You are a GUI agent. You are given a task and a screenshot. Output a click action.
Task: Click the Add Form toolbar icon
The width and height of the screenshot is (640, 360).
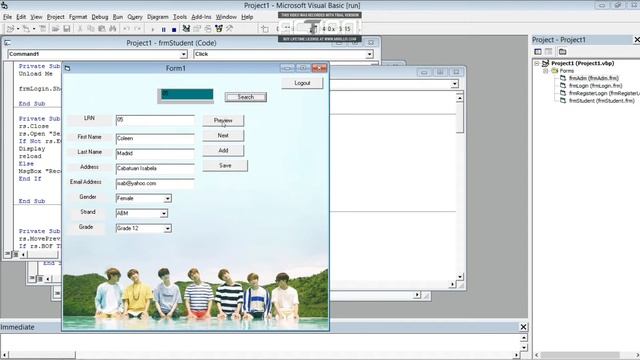pyautogui.click(x=26, y=29)
